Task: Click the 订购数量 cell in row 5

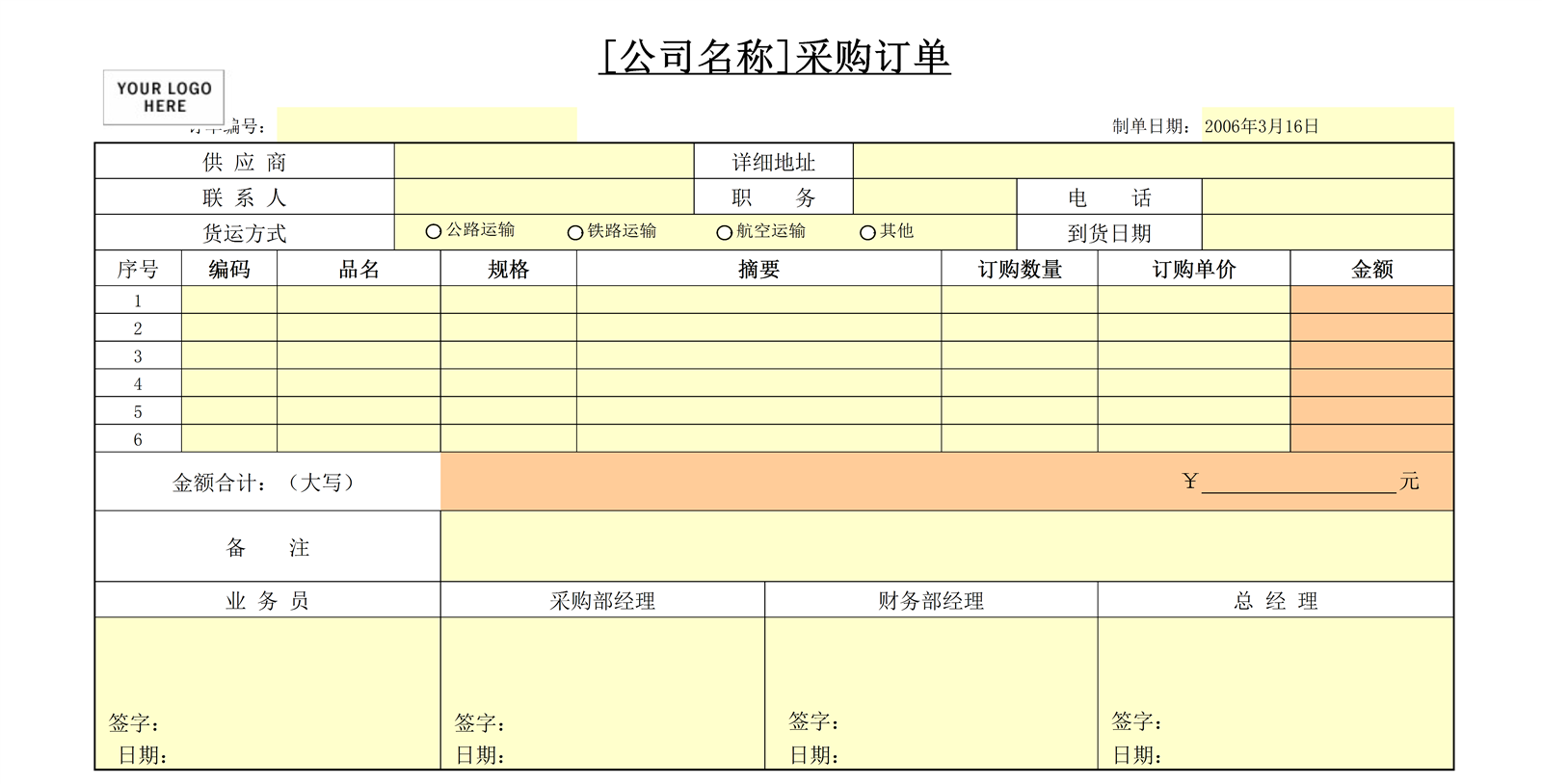Action: click(1020, 411)
